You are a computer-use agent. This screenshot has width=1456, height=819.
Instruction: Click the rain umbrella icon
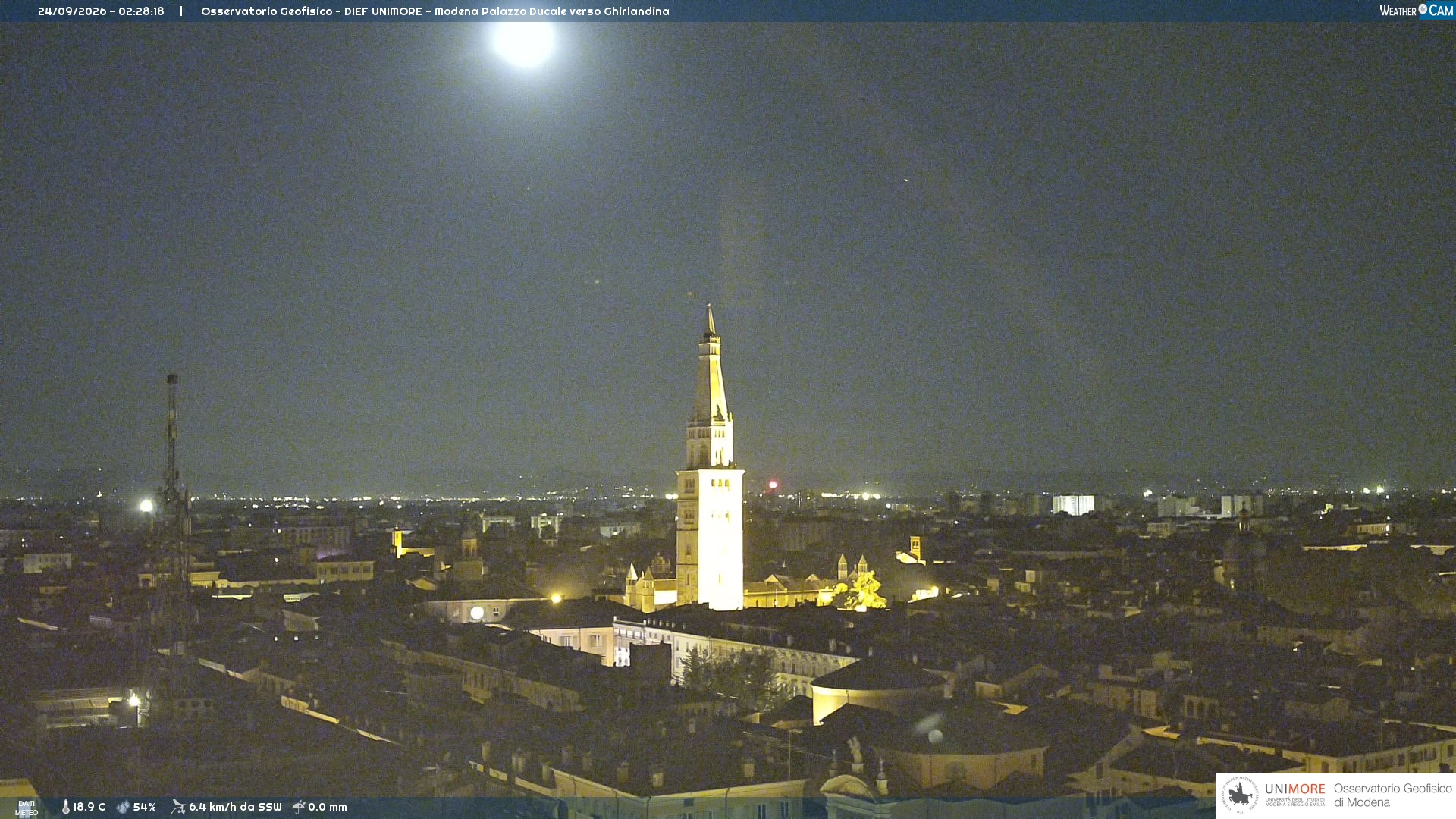[299, 807]
